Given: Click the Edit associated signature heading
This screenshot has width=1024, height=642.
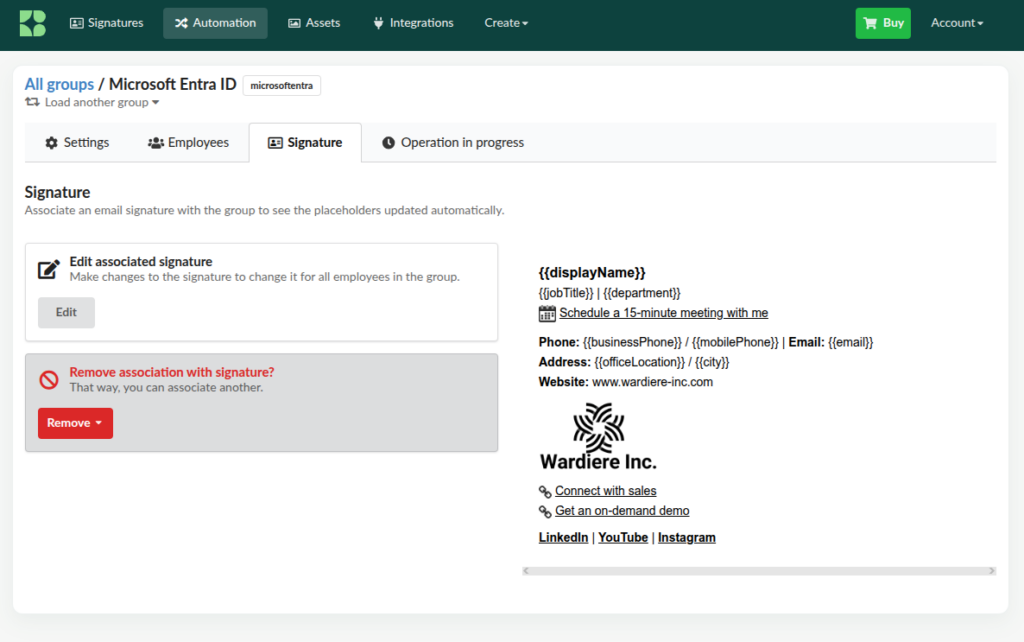Looking at the screenshot, I should click(x=141, y=261).
